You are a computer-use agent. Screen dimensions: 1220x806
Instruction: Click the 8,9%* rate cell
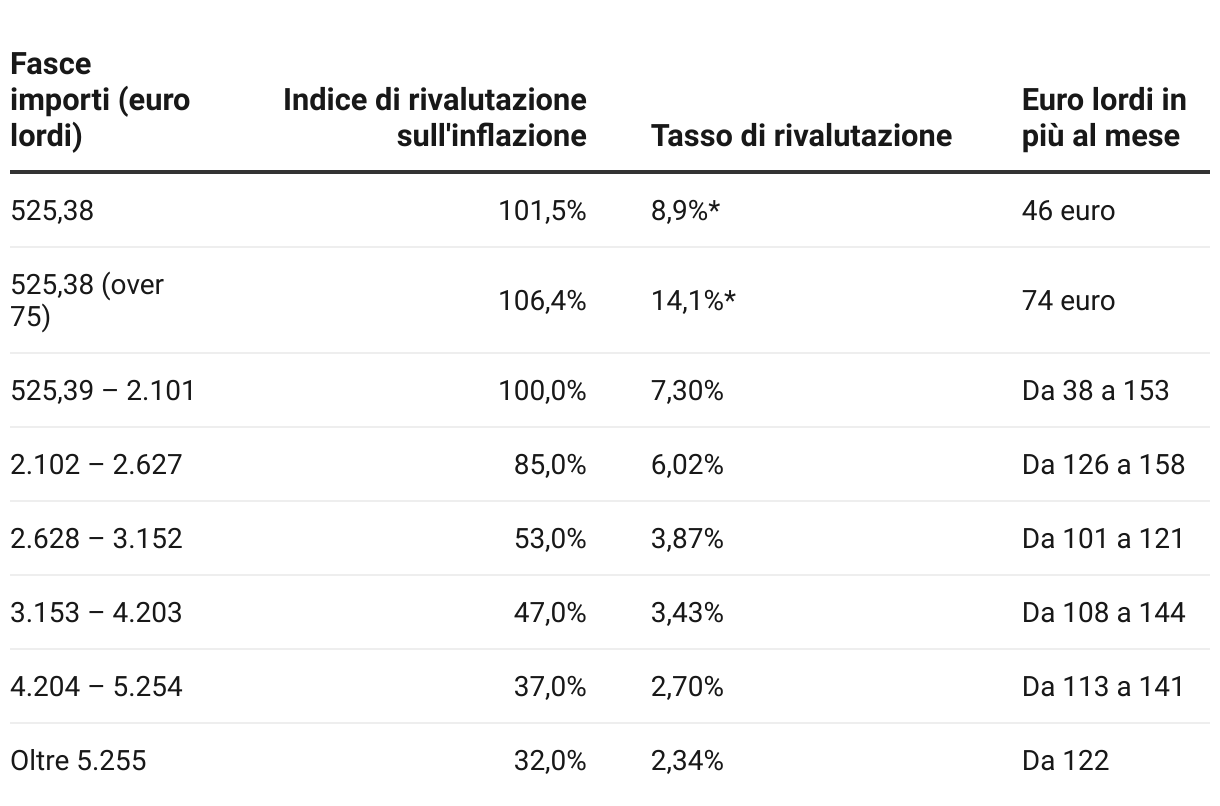click(x=686, y=211)
